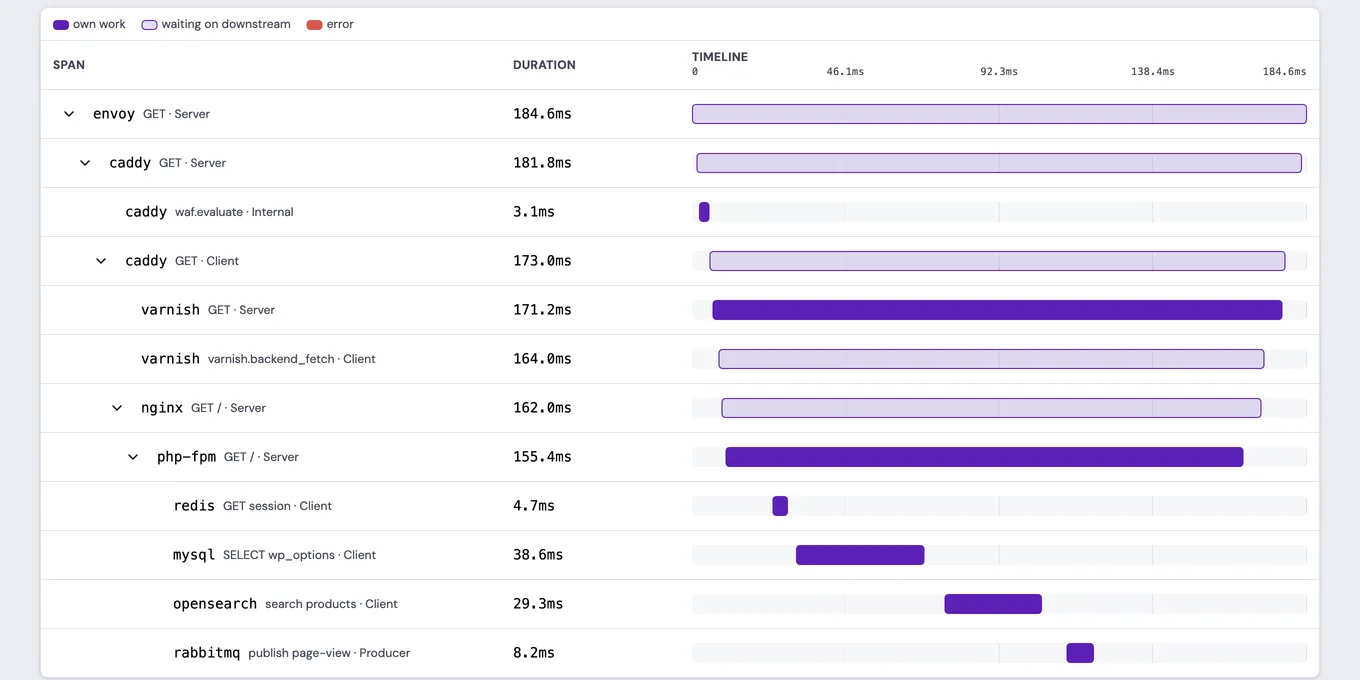Click the mysql SELECT wp_options timeline bar
Image resolution: width=1360 pixels, height=680 pixels.
coord(860,555)
